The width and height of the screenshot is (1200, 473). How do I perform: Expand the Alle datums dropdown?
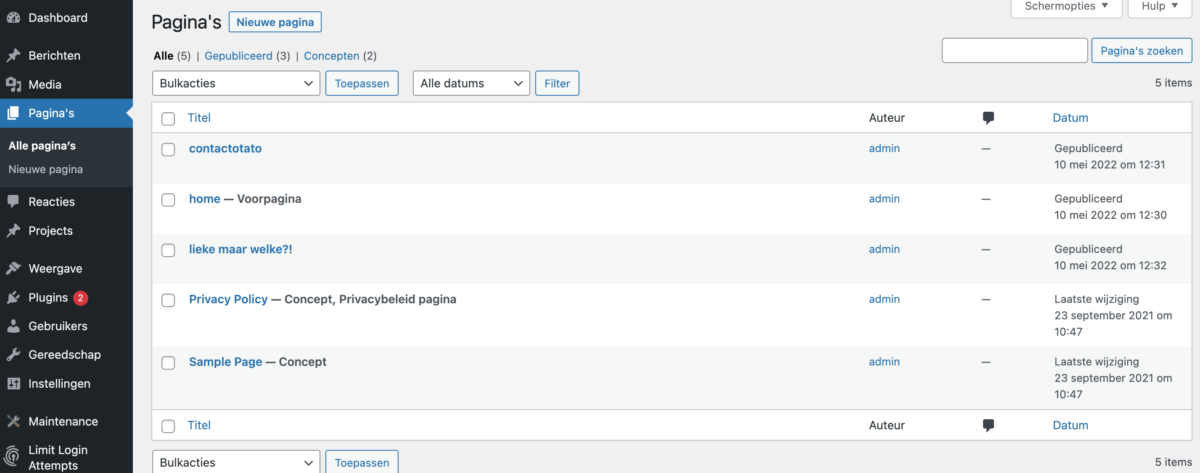pos(471,83)
